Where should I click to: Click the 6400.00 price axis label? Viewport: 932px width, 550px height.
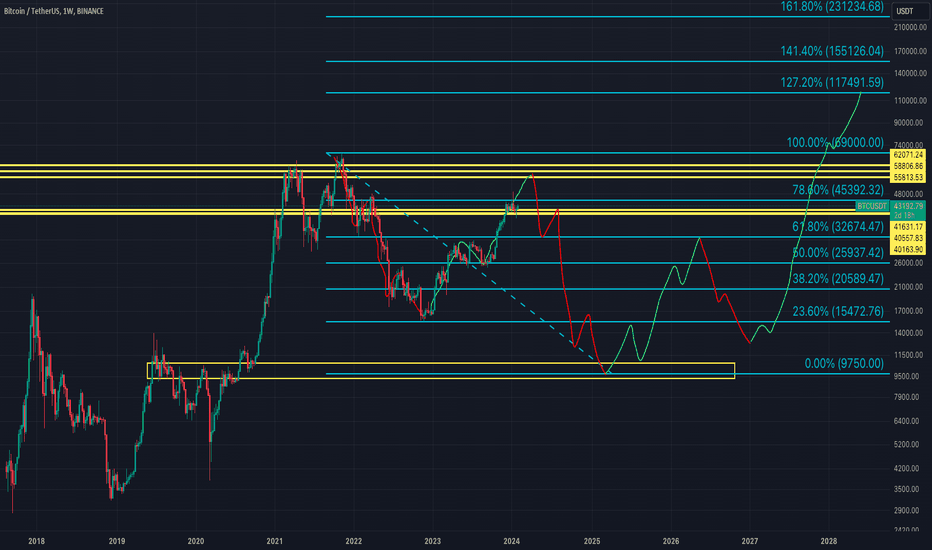(908, 421)
